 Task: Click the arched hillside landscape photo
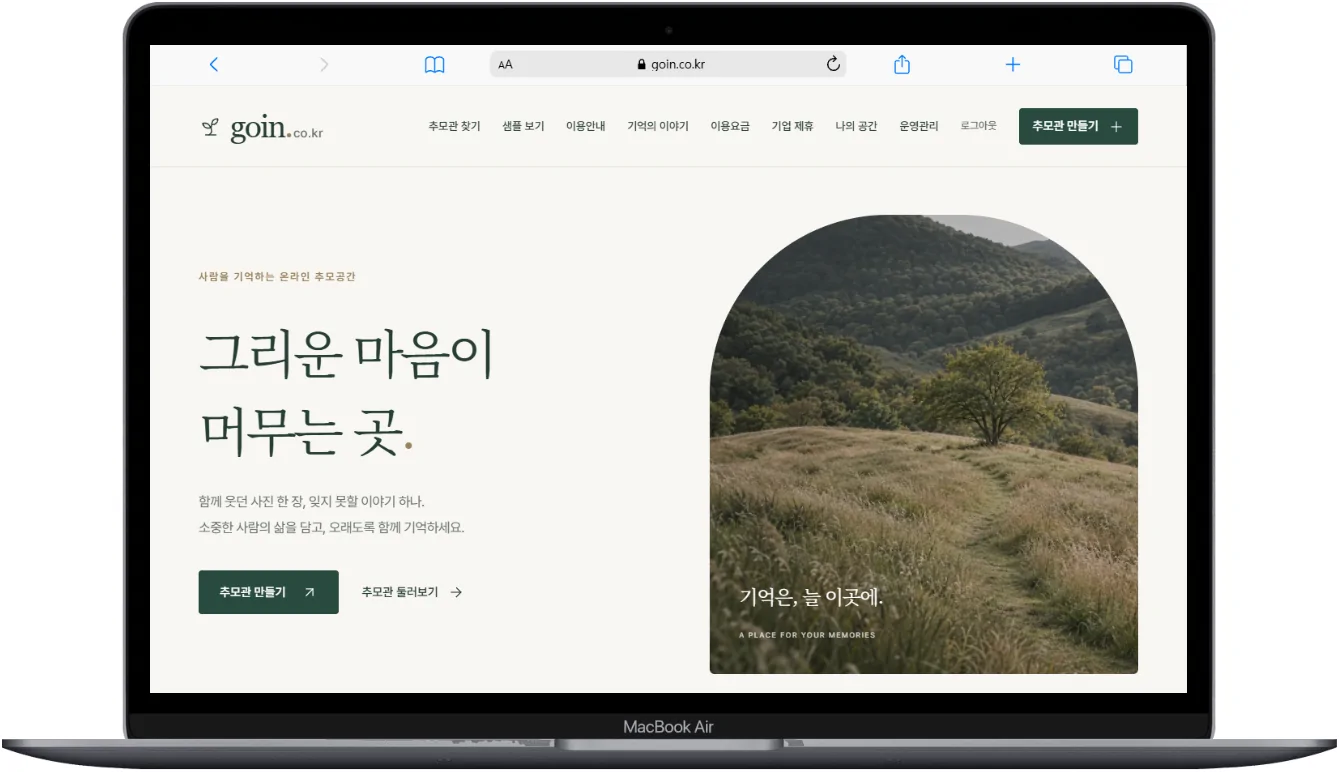pyautogui.click(x=924, y=444)
